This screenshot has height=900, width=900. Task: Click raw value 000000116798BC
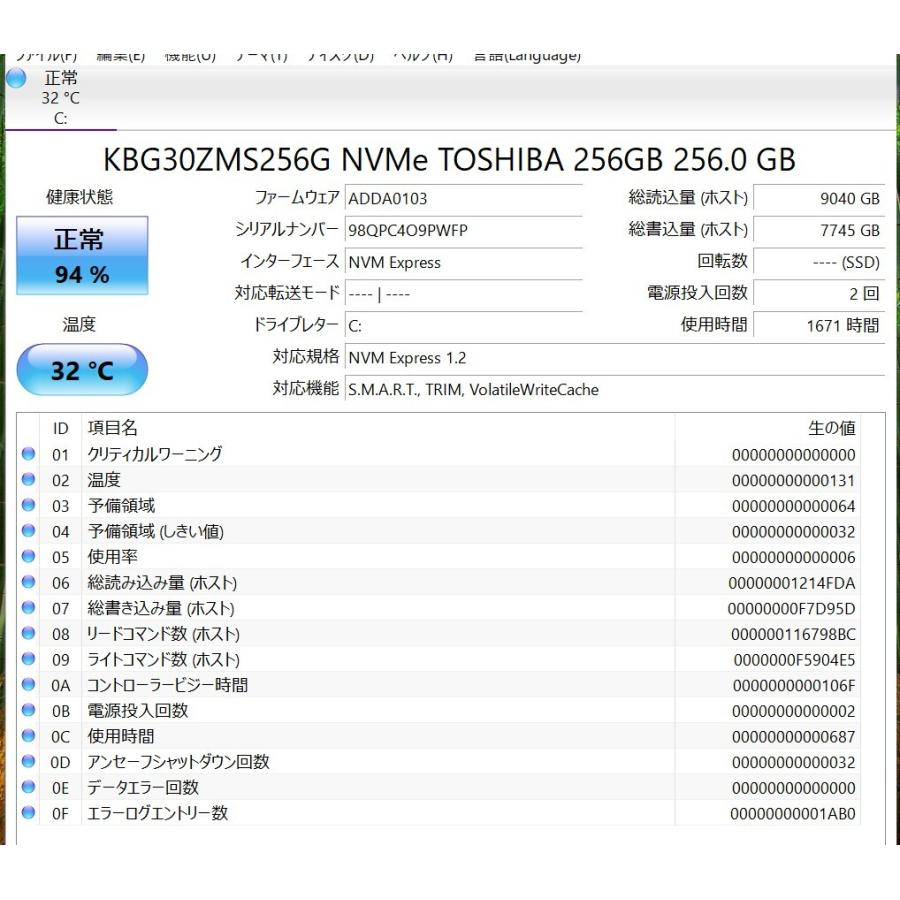[793, 634]
